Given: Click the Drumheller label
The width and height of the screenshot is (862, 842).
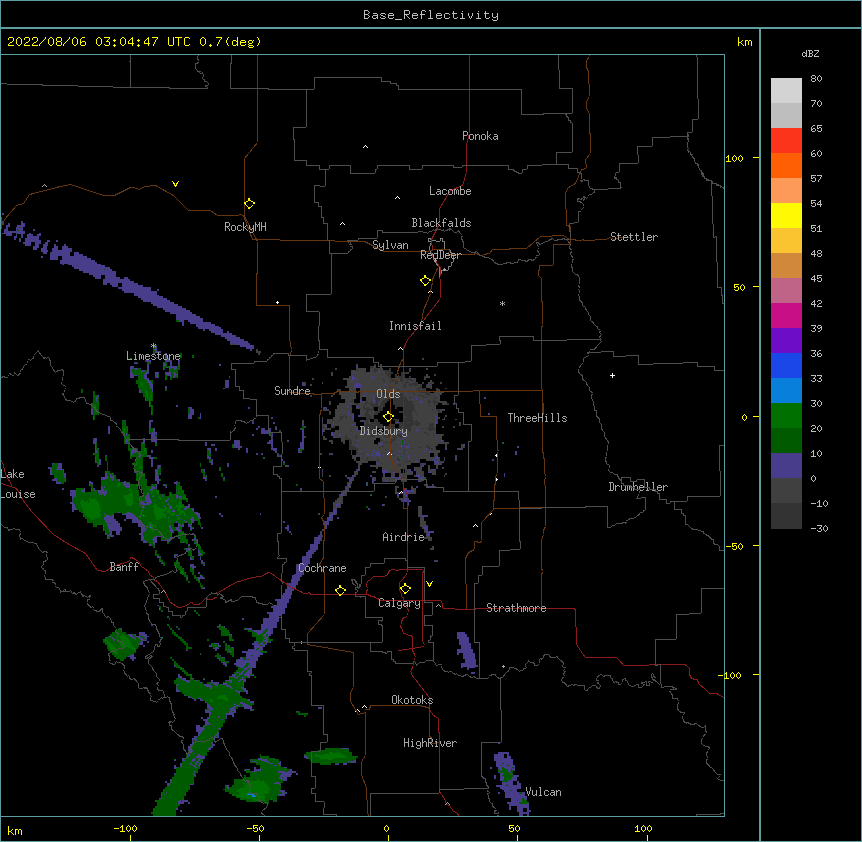Looking at the screenshot, I should (638, 487).
